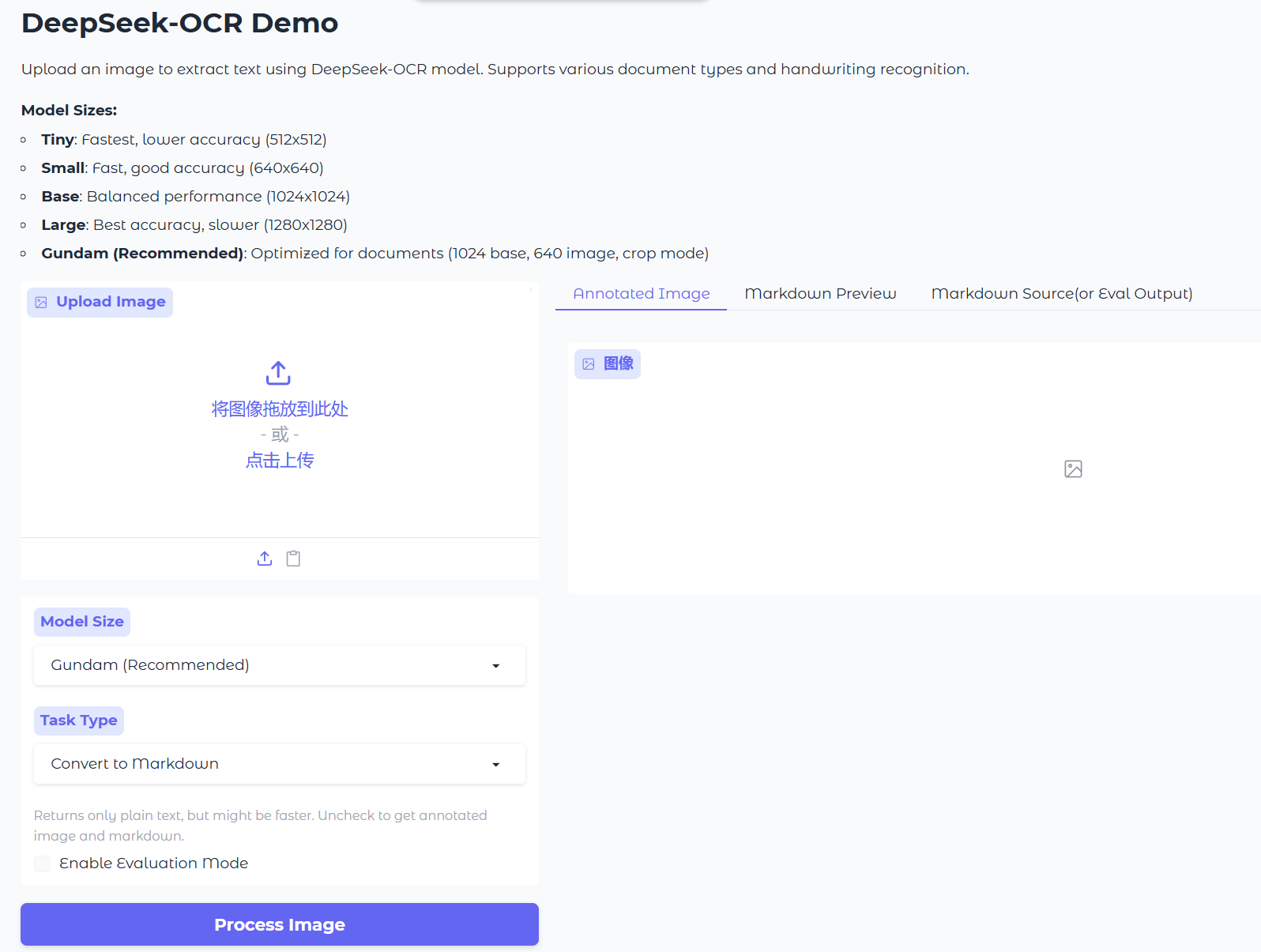Click the image icon beside Upload Image label

click(41, 303)
